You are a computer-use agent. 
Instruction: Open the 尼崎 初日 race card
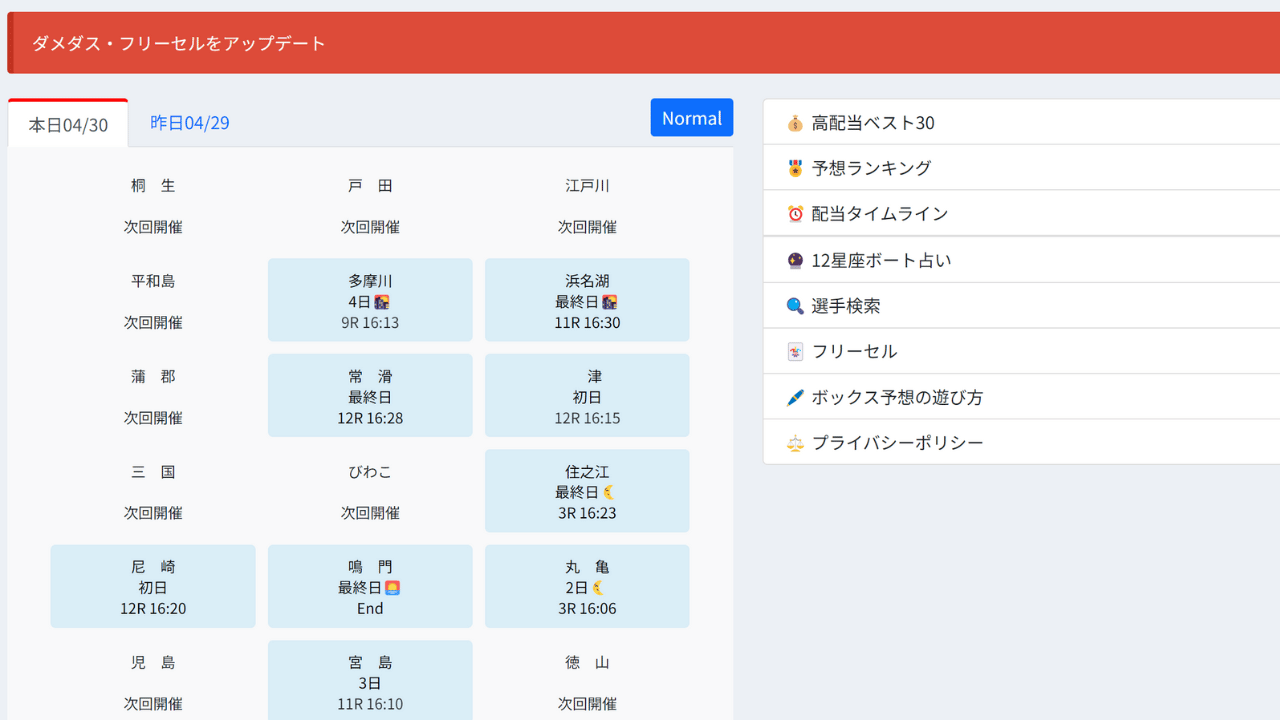pos(152,586)
